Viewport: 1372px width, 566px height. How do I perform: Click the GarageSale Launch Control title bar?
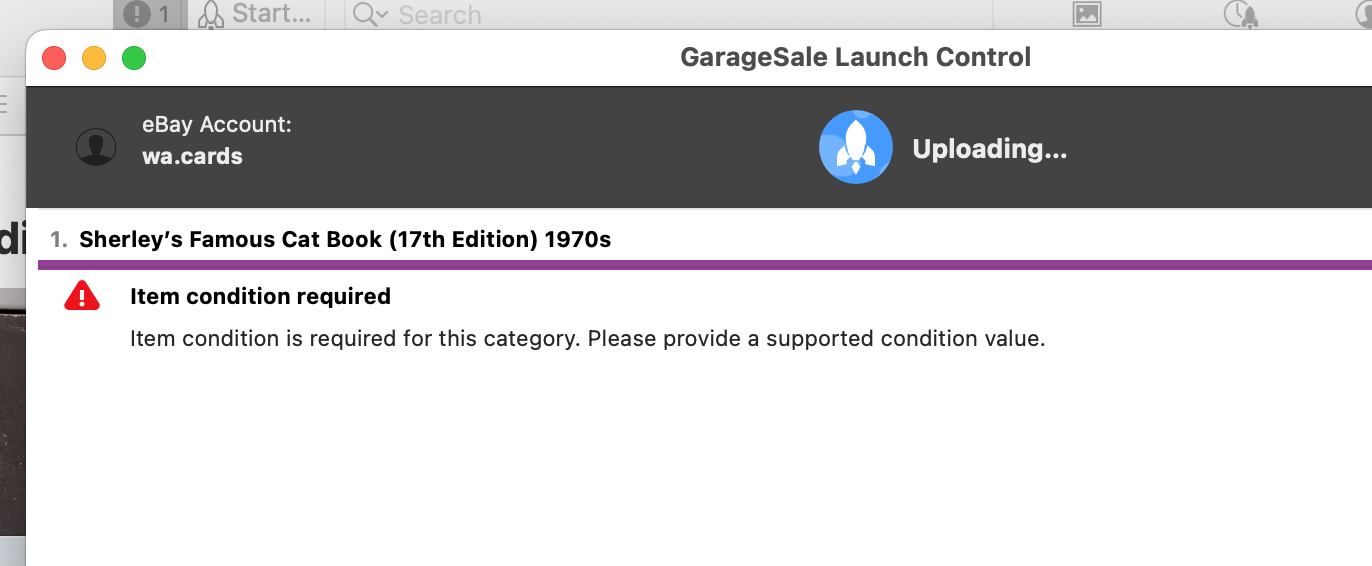point(855,57)
